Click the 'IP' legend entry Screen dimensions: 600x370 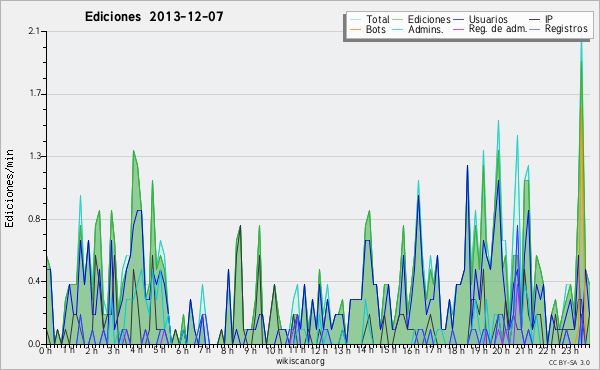click(541, 19)
